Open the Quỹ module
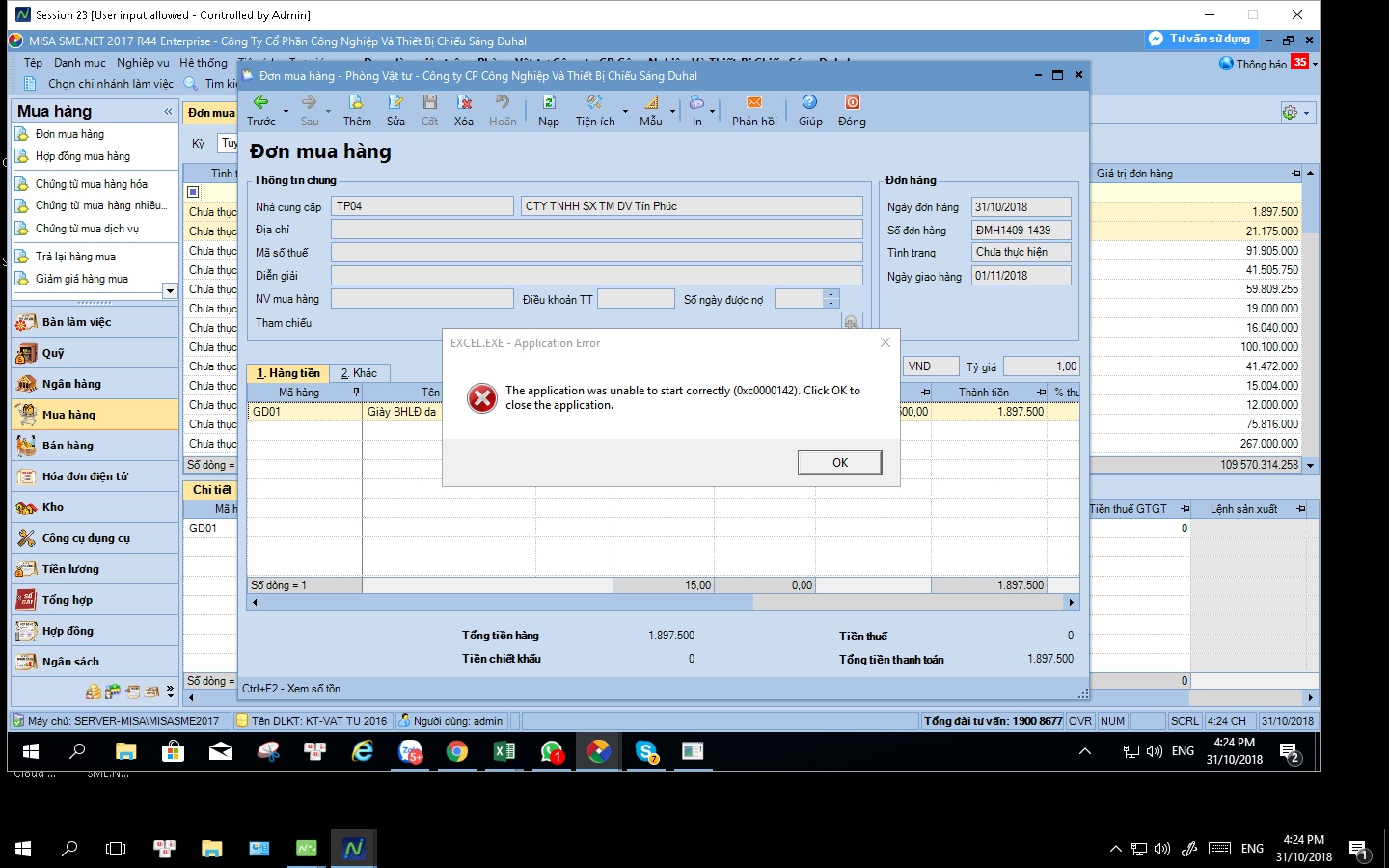This screenshot has width=1389, height=868. (x=95, y=353)
